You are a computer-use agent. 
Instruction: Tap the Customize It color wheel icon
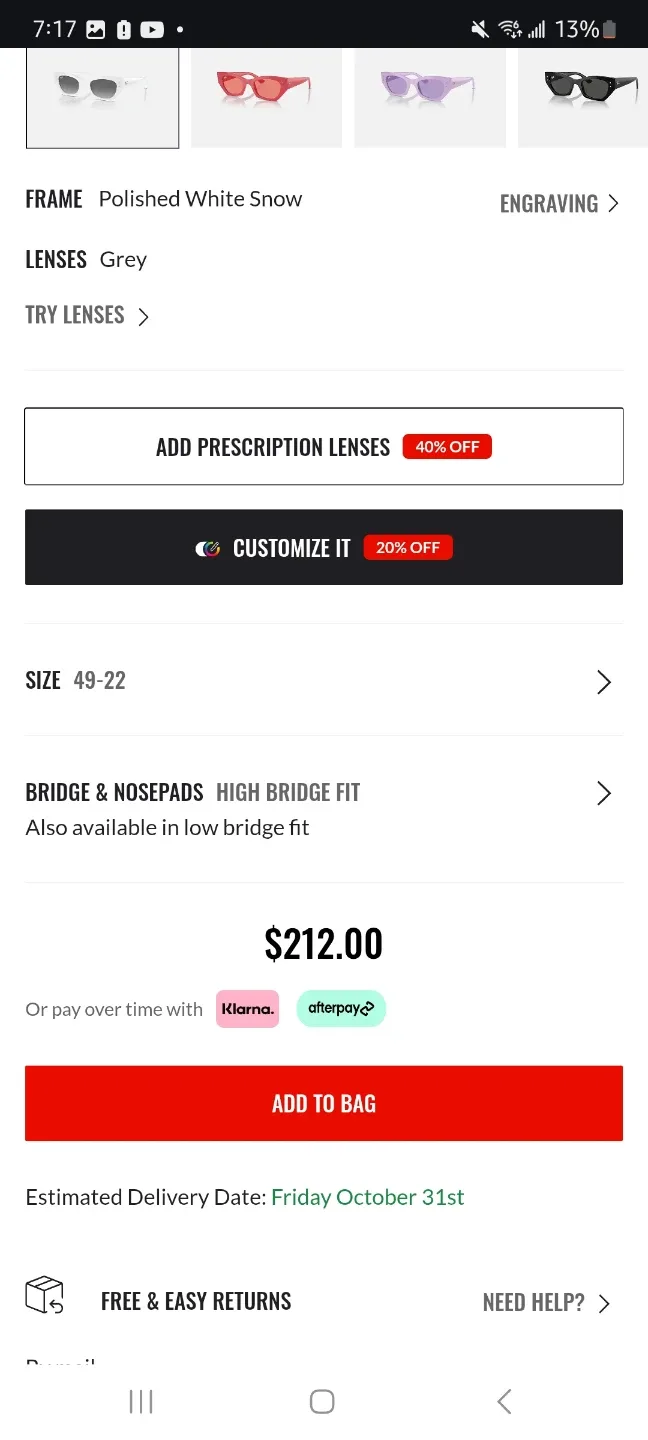tap(208, 548)
